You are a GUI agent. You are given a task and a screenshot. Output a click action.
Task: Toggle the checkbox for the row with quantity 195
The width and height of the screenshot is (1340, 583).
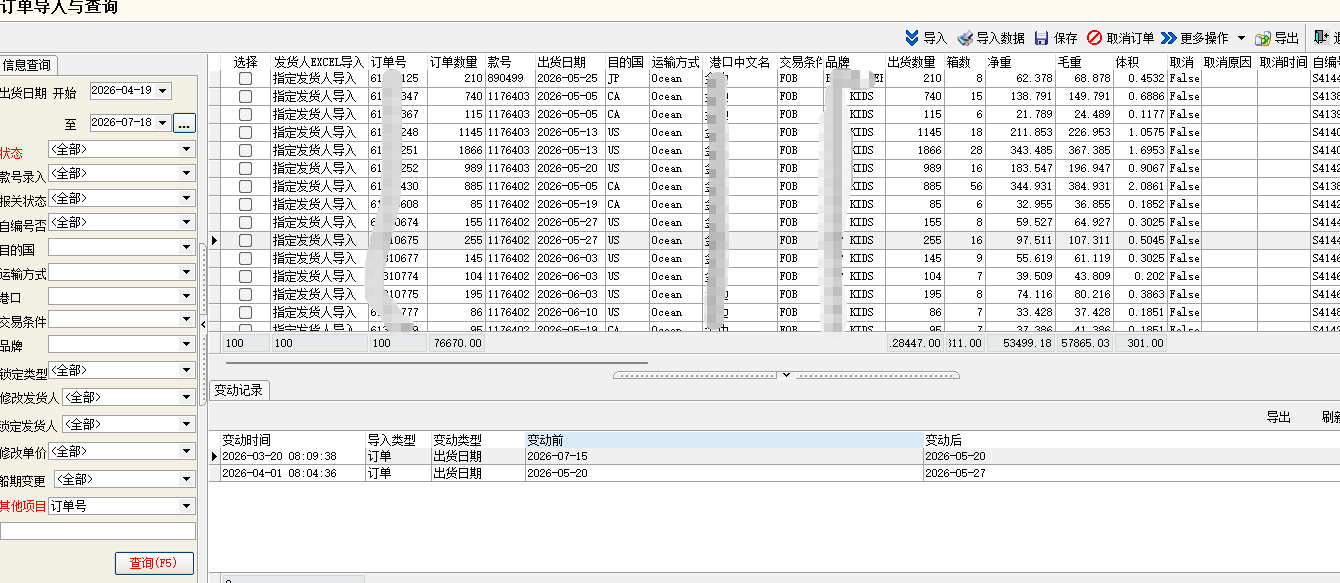pyautogui.click(x=245, y=294)
